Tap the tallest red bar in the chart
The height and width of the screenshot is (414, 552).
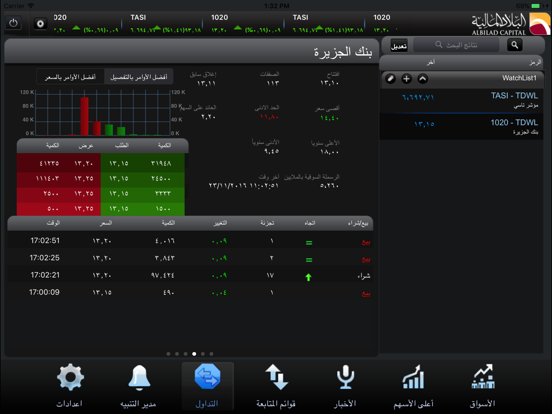pos(84,116)
